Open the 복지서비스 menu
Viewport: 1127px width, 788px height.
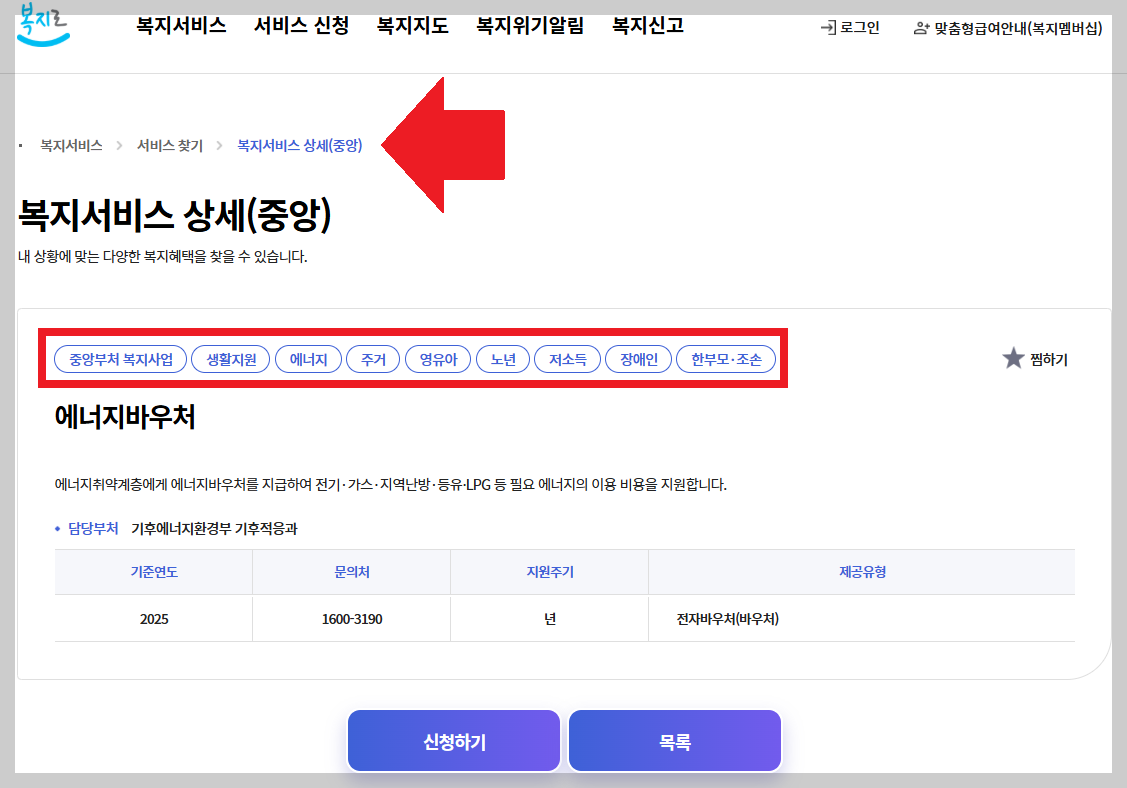tap(179, 26)
